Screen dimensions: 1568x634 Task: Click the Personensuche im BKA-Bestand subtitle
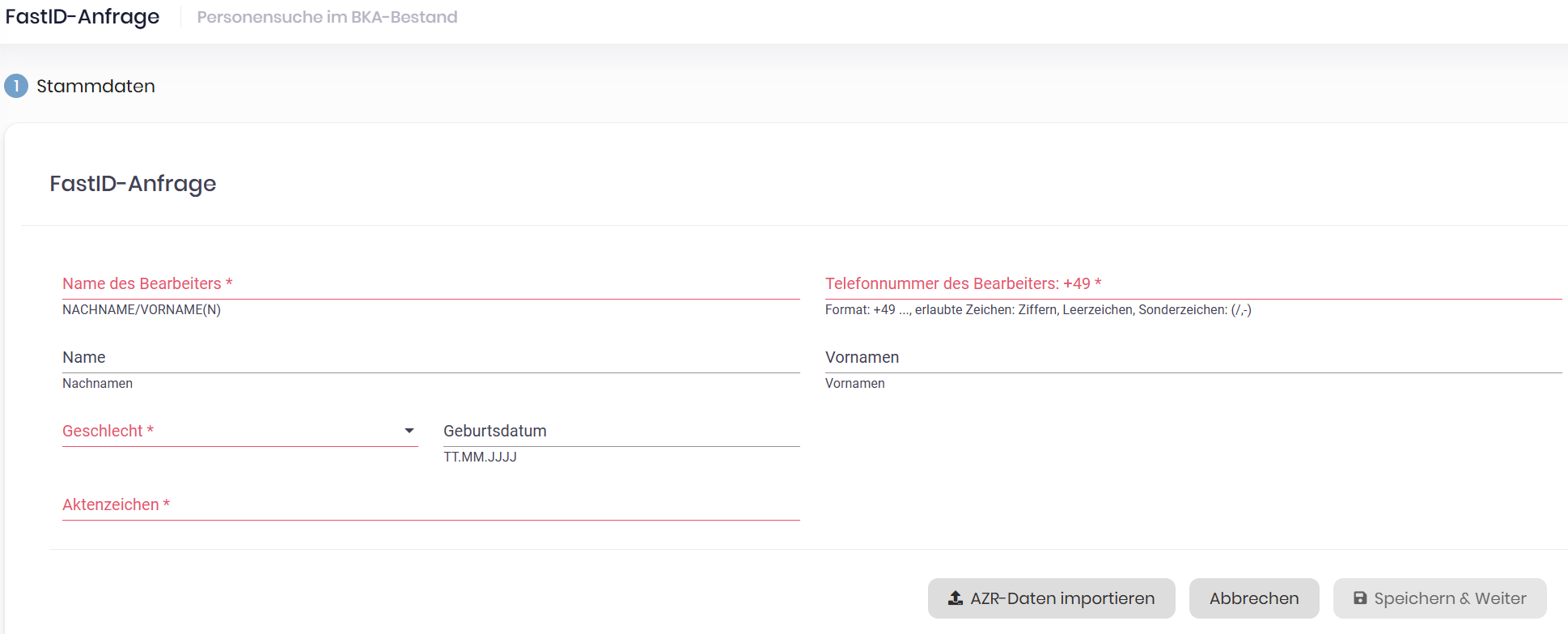coord(327,17)
